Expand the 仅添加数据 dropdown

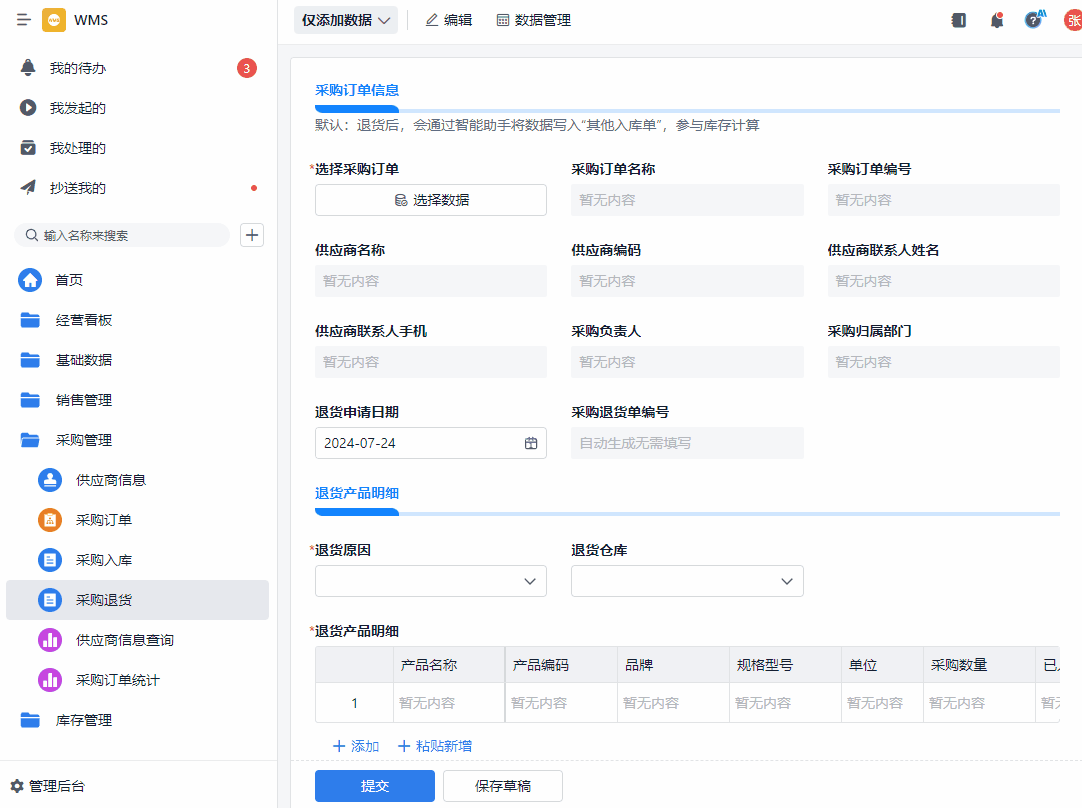click(346, 20)
